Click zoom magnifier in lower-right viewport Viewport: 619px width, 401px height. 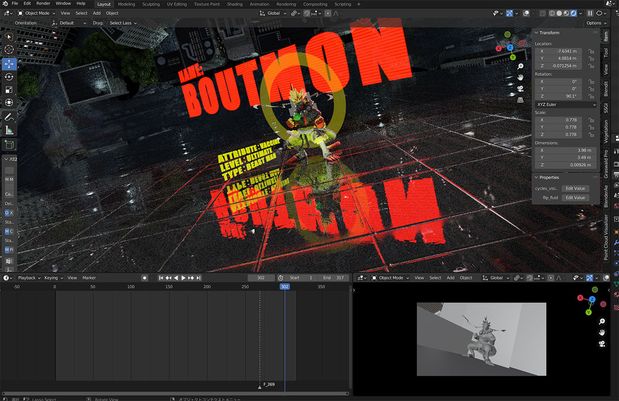click(x=602, y=322)
